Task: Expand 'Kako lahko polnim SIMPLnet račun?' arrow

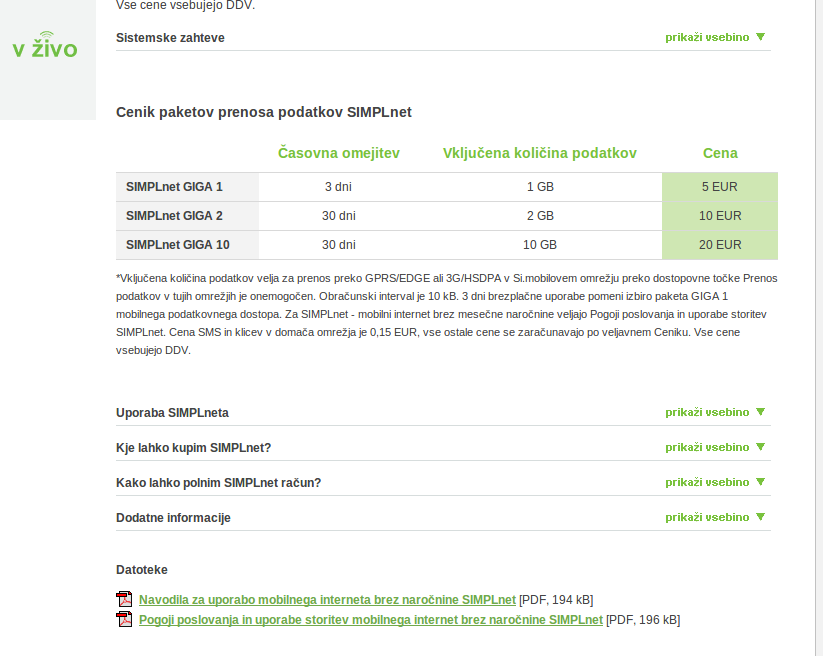Action: click(x=761, y=482)
